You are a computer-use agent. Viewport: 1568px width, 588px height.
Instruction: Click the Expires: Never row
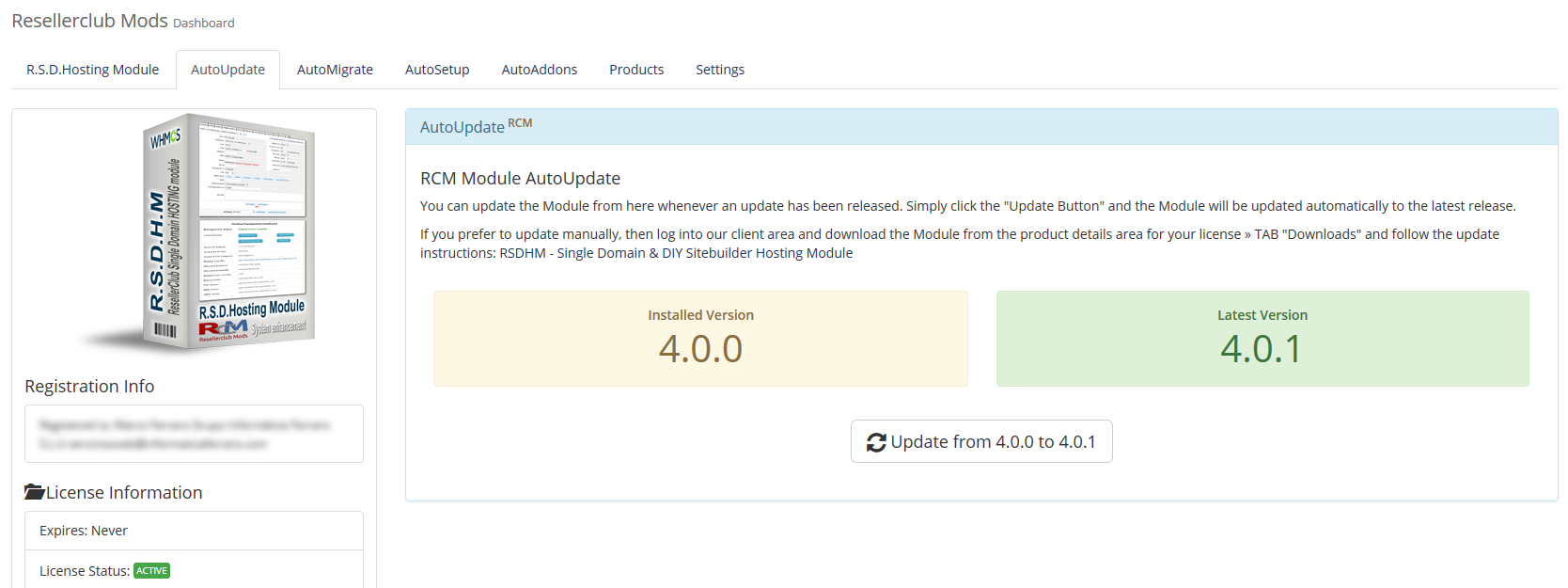194,531
